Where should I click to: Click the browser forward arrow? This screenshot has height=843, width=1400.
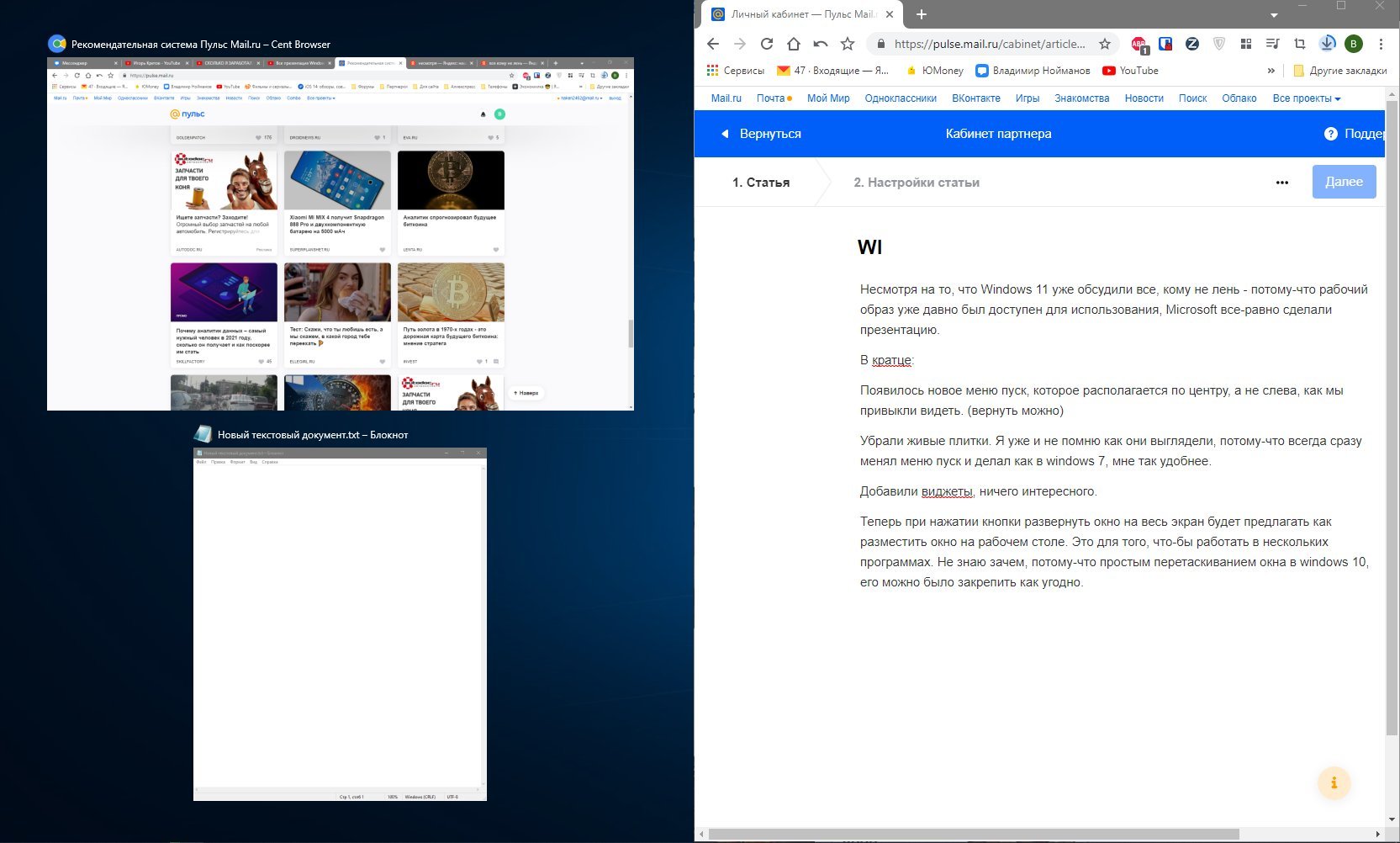[x=740, y=44]
